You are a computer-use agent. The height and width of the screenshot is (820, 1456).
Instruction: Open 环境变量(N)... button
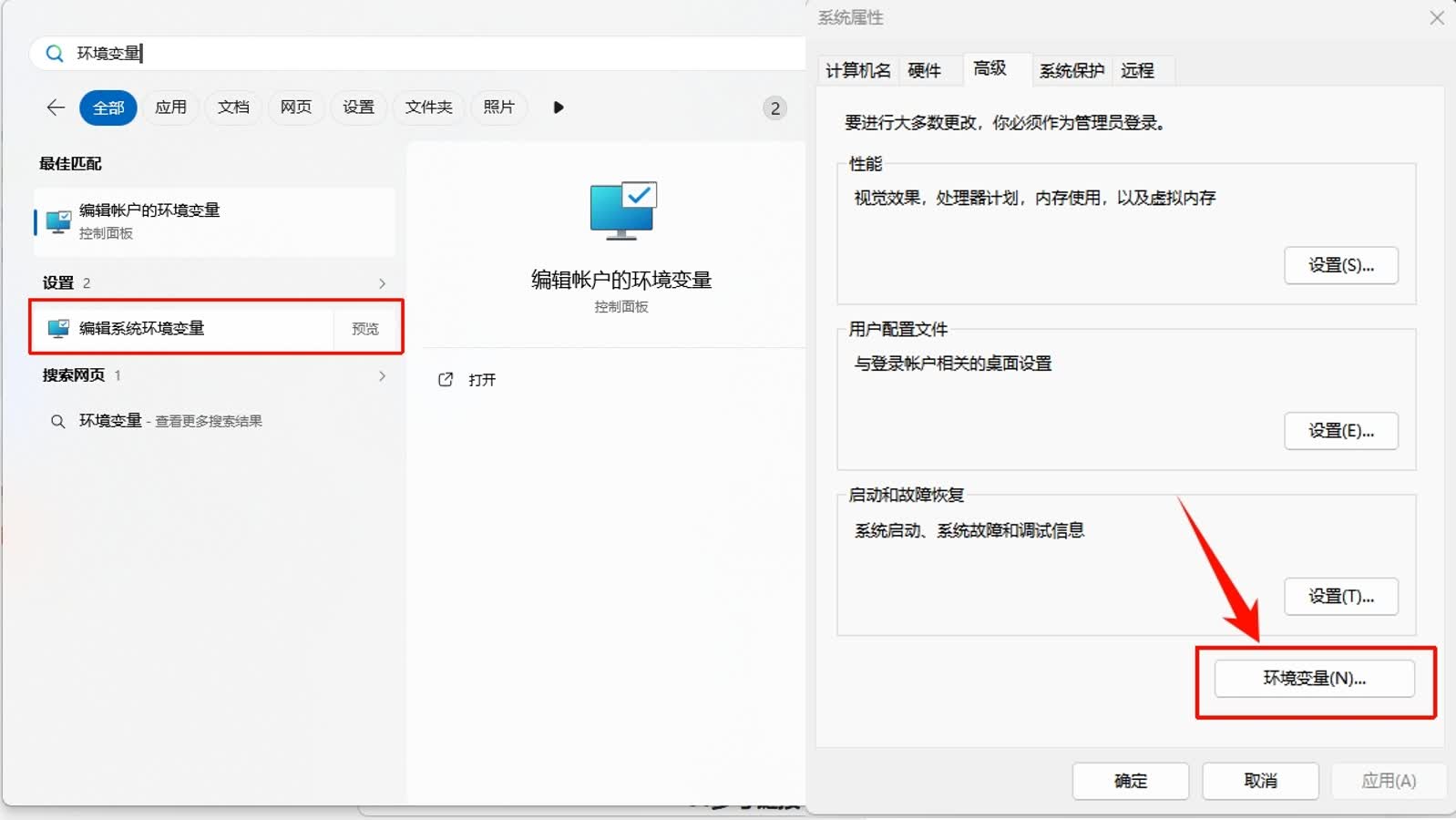[x=1314, y=679]
